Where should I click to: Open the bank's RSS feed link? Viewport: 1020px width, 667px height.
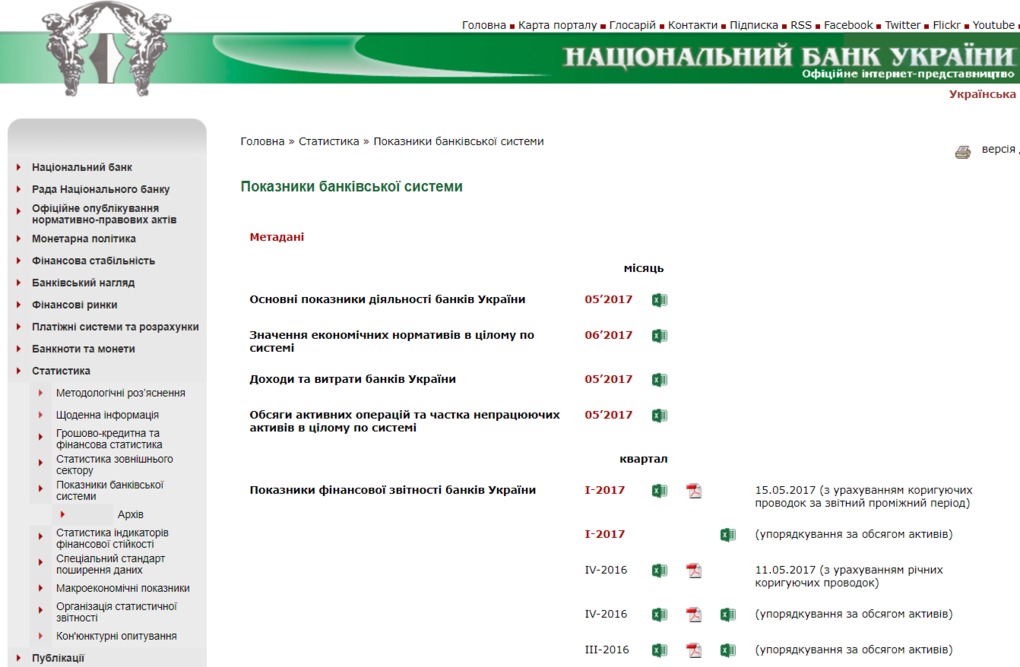[799, 24]
